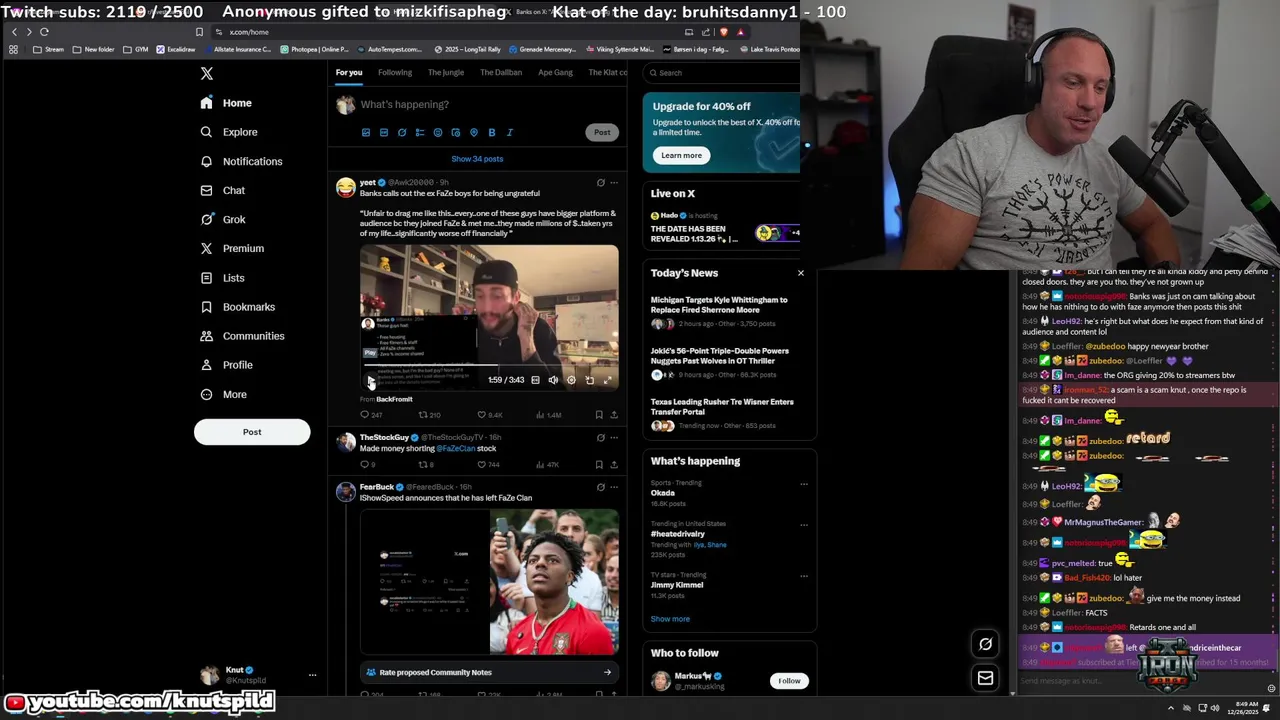Open Chat in the sidebar

222,190
